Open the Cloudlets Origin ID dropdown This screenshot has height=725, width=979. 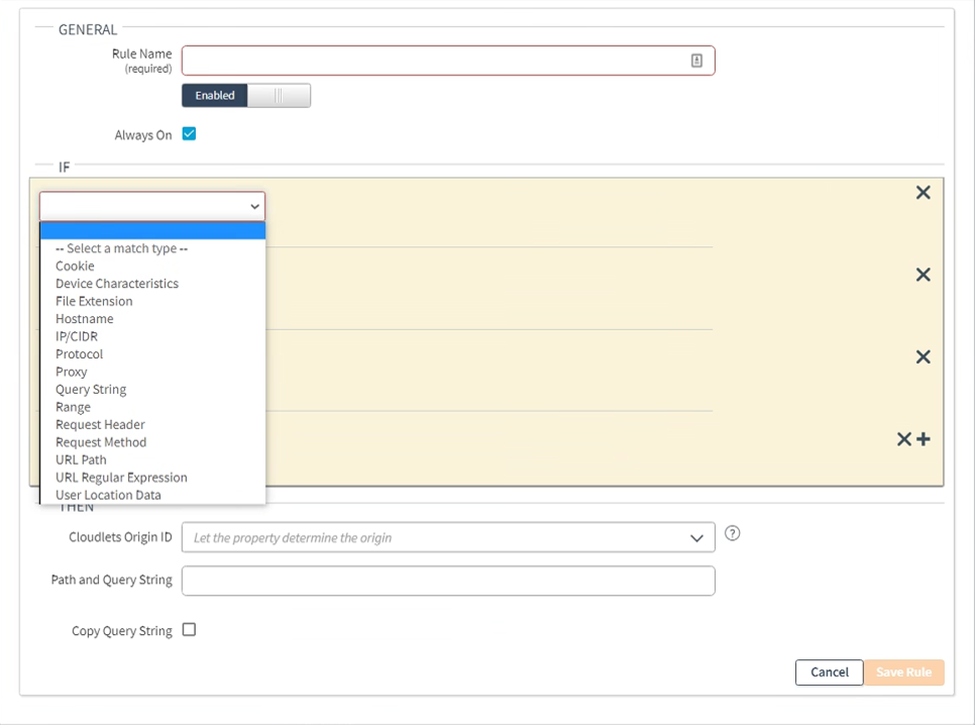point(448,538)
